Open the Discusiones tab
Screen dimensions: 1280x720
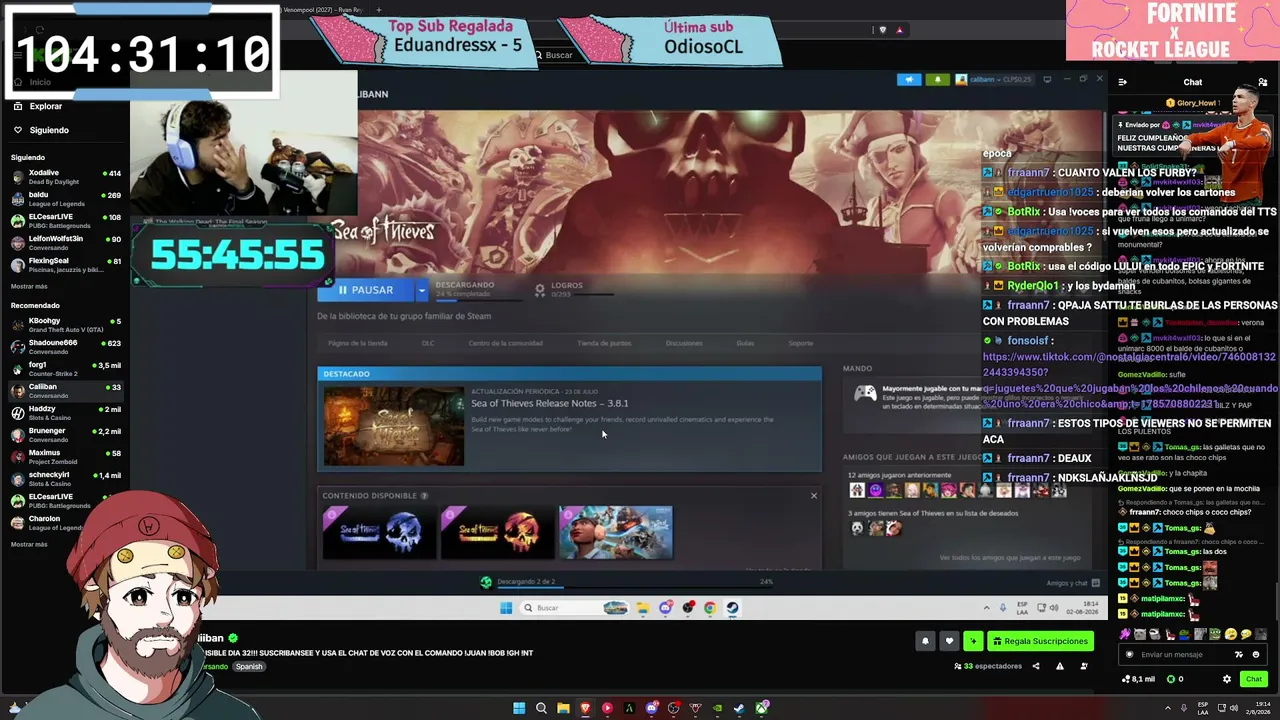point(684,343)
